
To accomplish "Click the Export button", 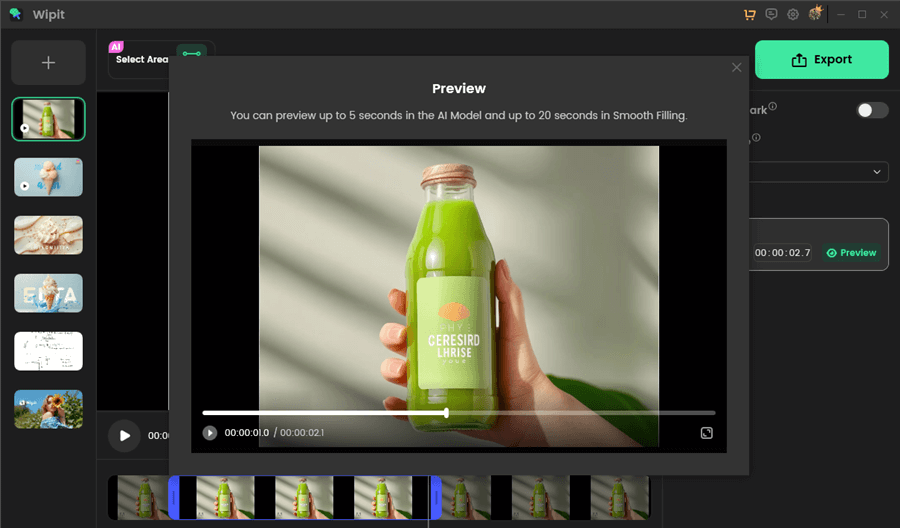I will click(821, 60).
